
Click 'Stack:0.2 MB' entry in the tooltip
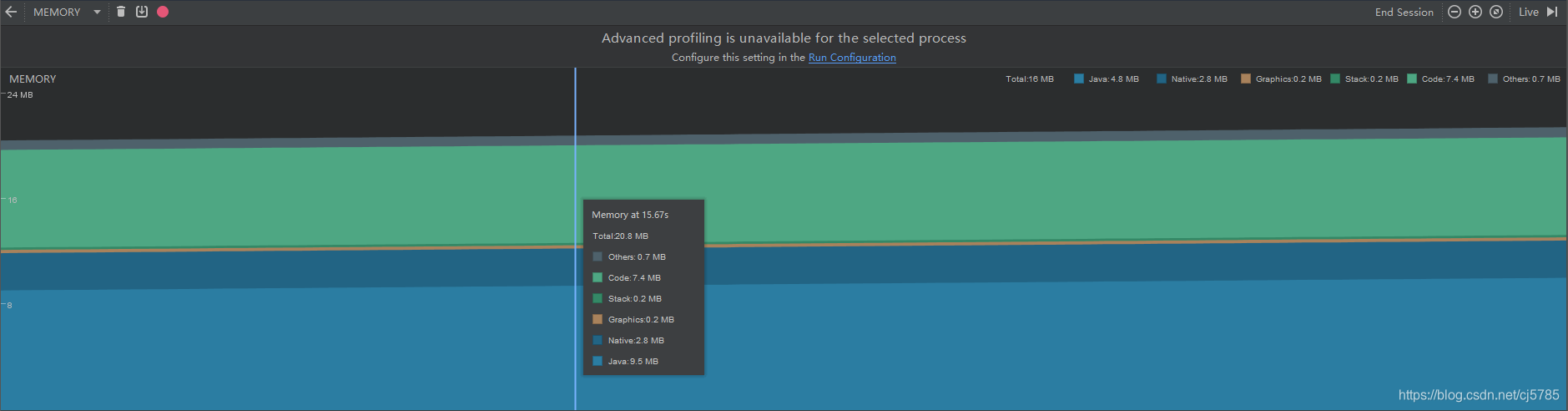[x=635, y=299]
